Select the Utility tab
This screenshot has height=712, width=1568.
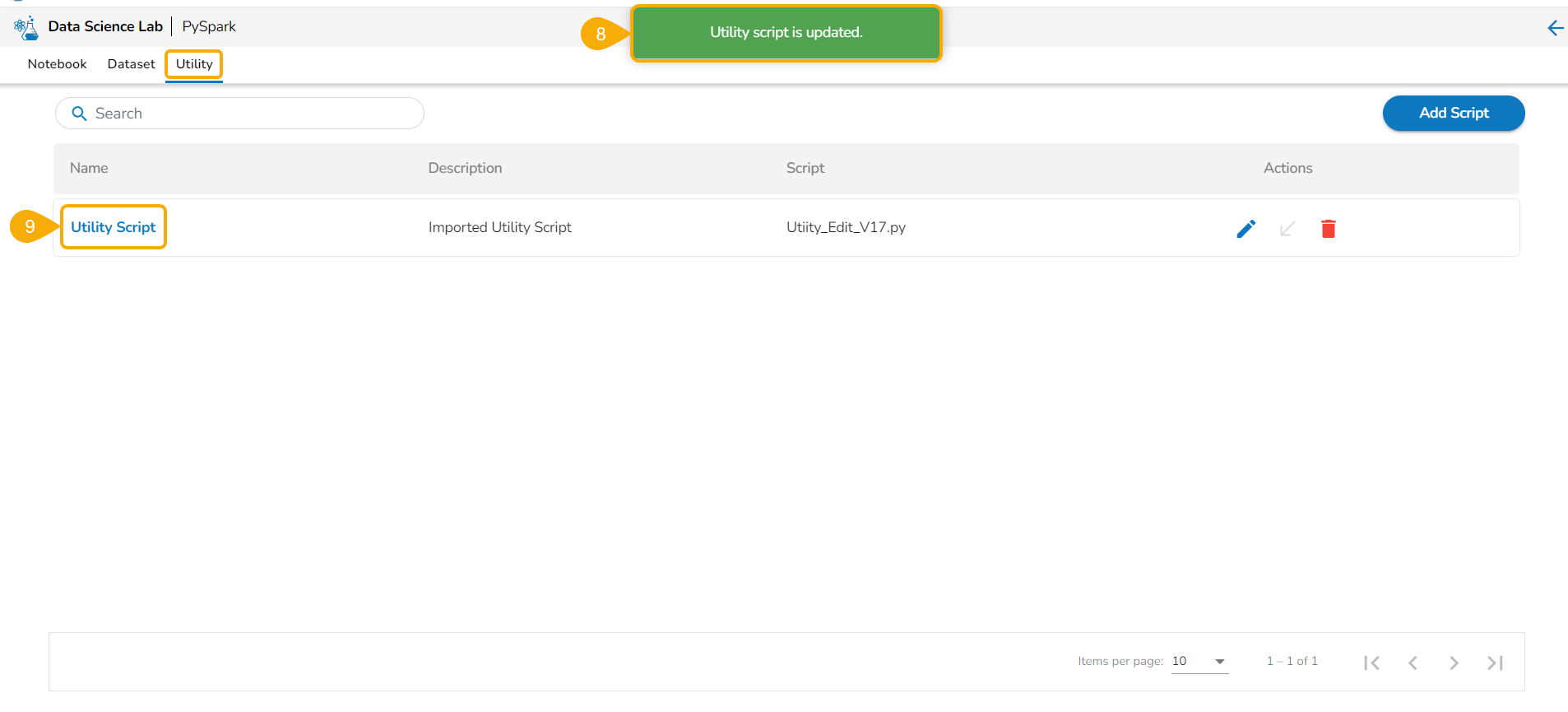click(x=194, y=64)
